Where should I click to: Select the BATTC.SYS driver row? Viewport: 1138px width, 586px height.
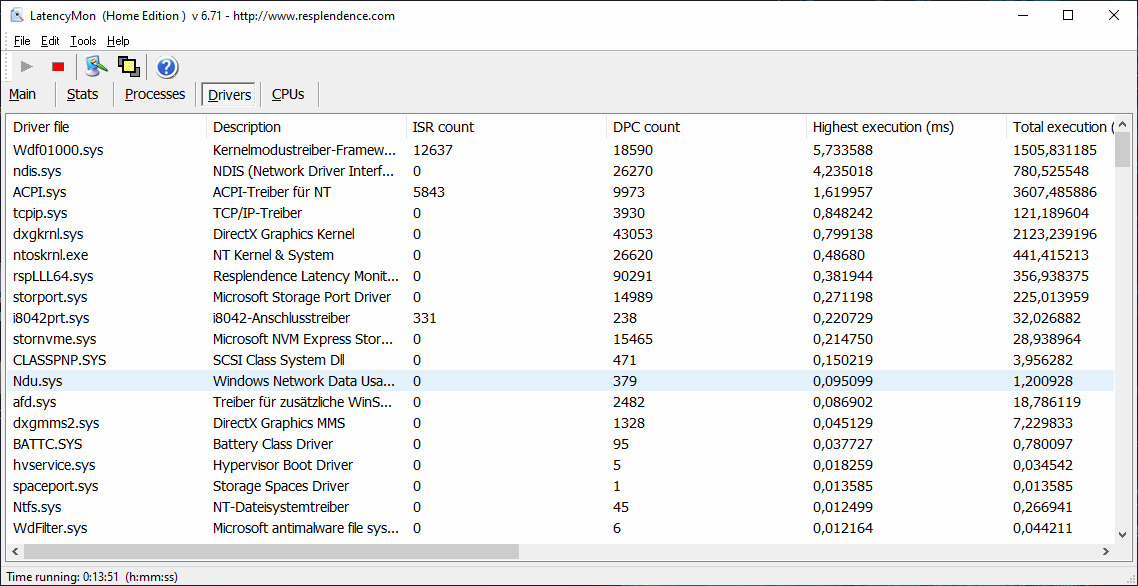(560, 444)
